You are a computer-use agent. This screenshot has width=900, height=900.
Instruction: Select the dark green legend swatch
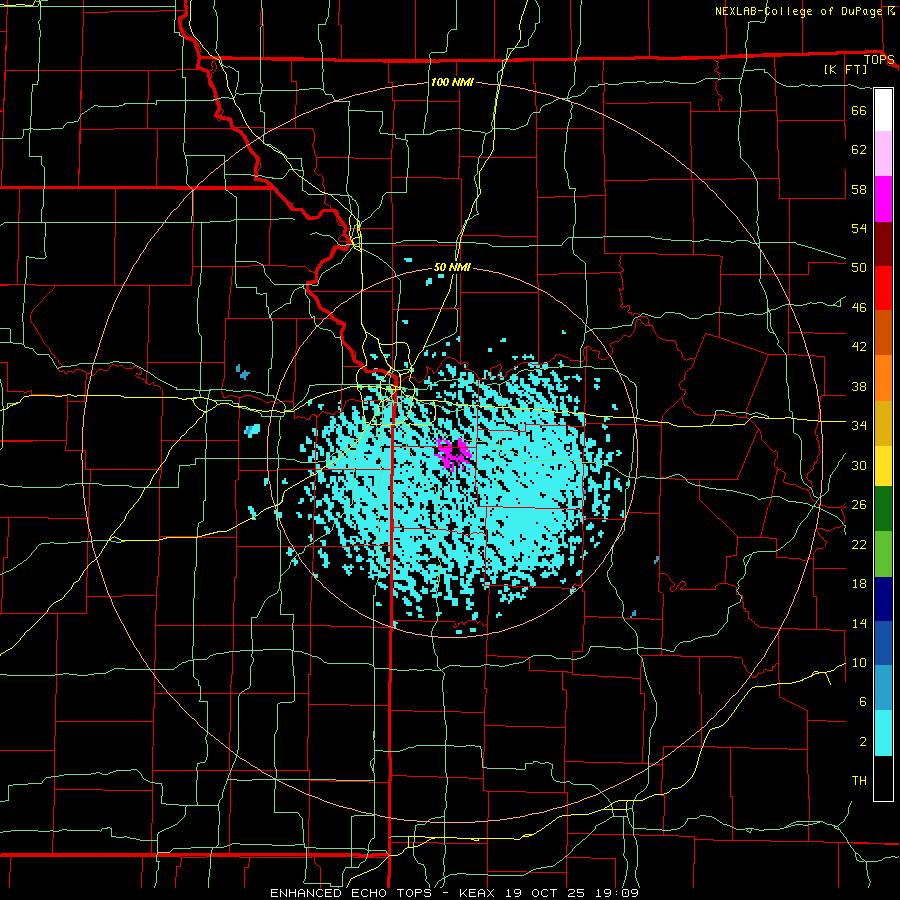coord(883,509)
